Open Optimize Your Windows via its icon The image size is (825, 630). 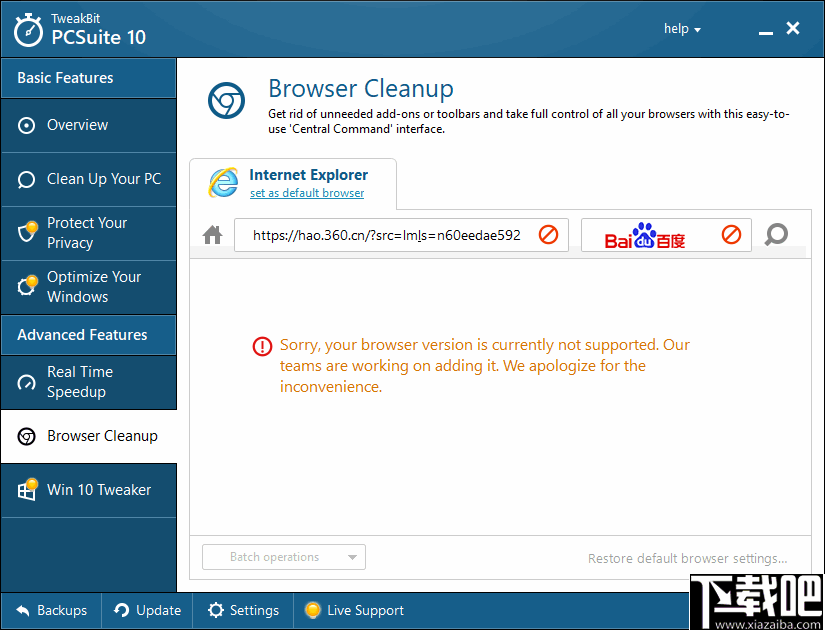tap(26, 287)
